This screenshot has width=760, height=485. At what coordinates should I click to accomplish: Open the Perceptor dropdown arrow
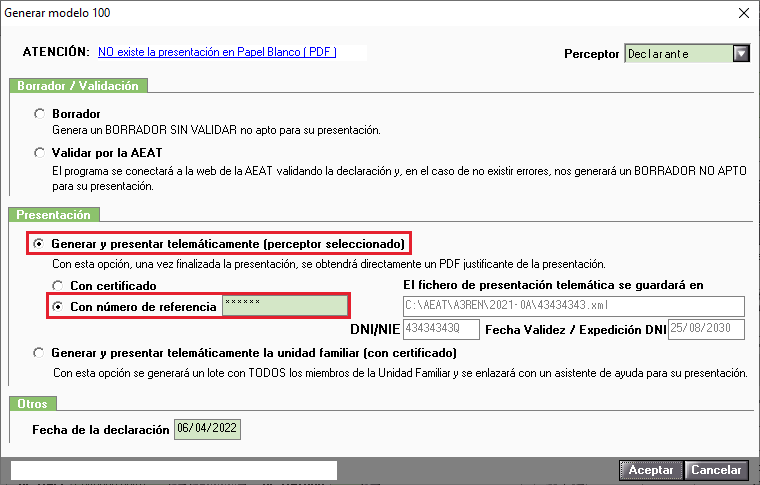[741, 53]
